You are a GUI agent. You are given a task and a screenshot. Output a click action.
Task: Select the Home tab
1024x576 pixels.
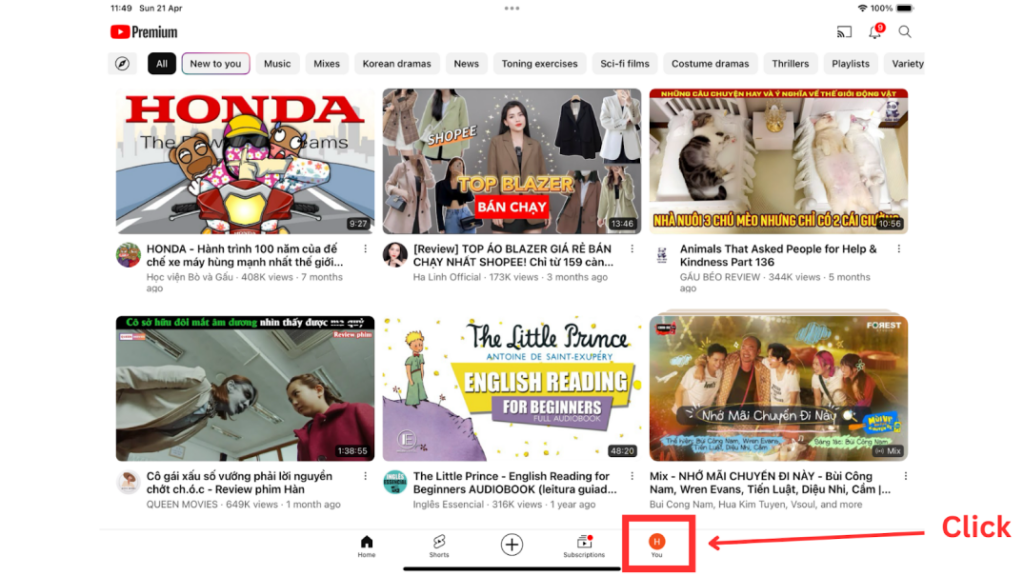coord(366,544)
